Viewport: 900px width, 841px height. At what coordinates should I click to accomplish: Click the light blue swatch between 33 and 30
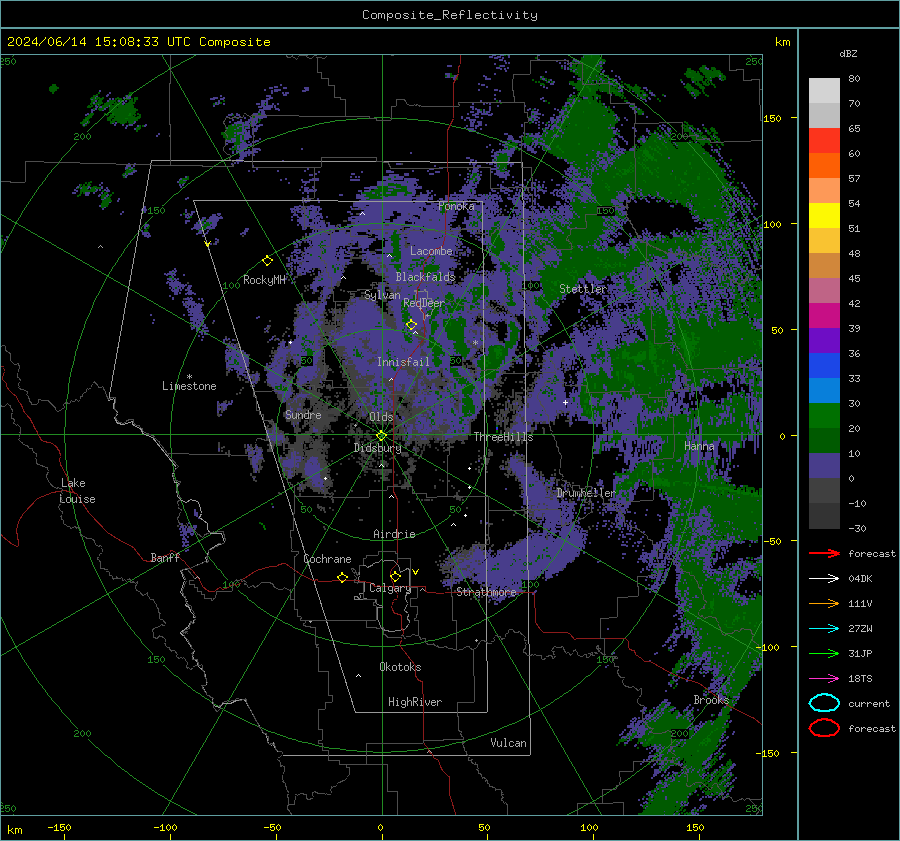tap(824, 390)
